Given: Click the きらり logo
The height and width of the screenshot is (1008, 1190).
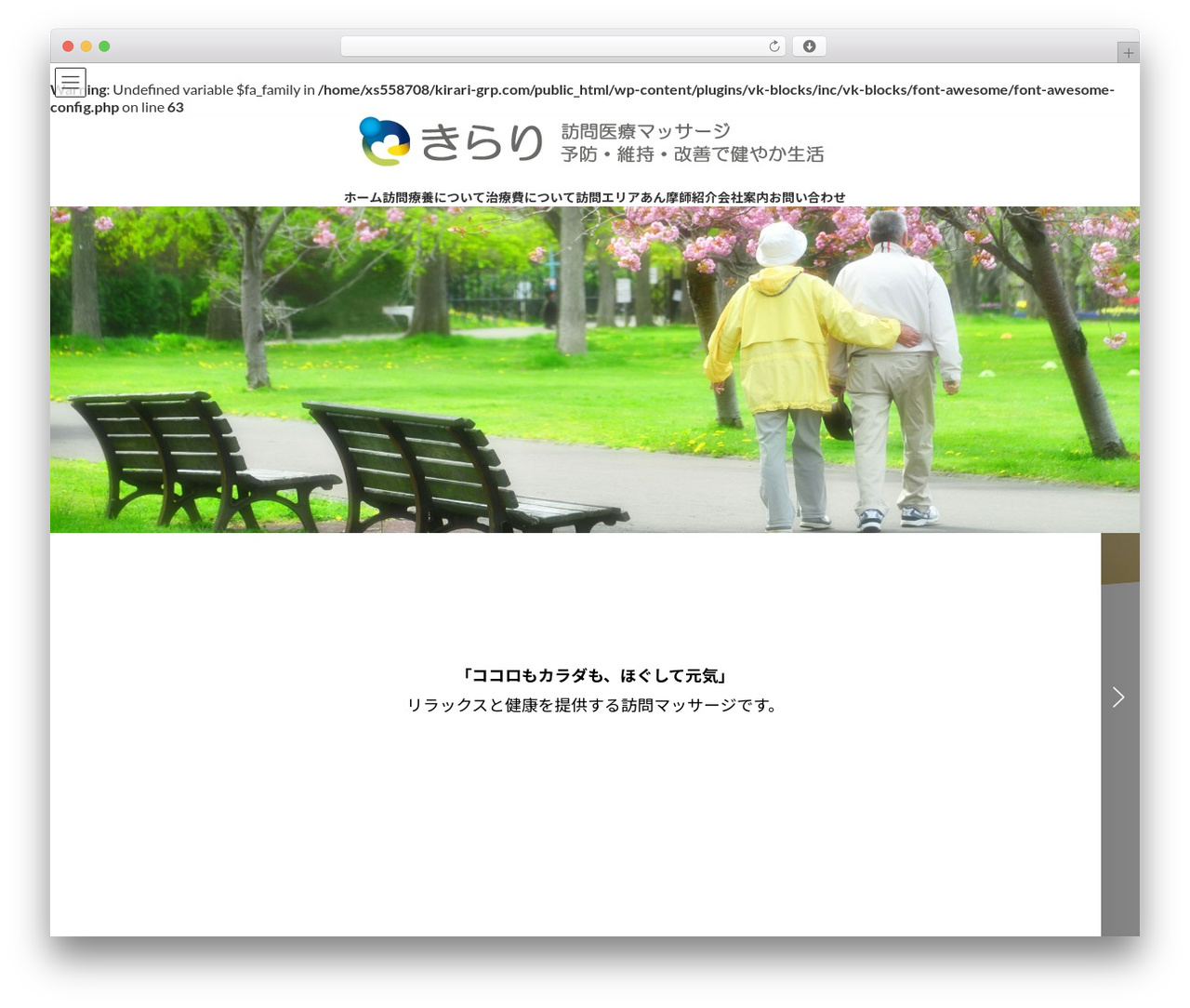Looking at the screenshot, I should tap(452, 141).
